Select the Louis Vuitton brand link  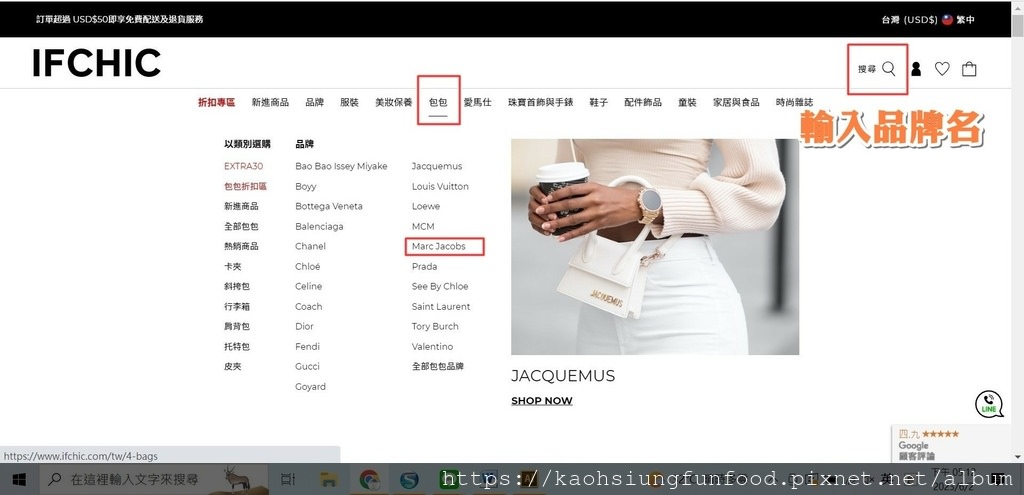(440, 186)
